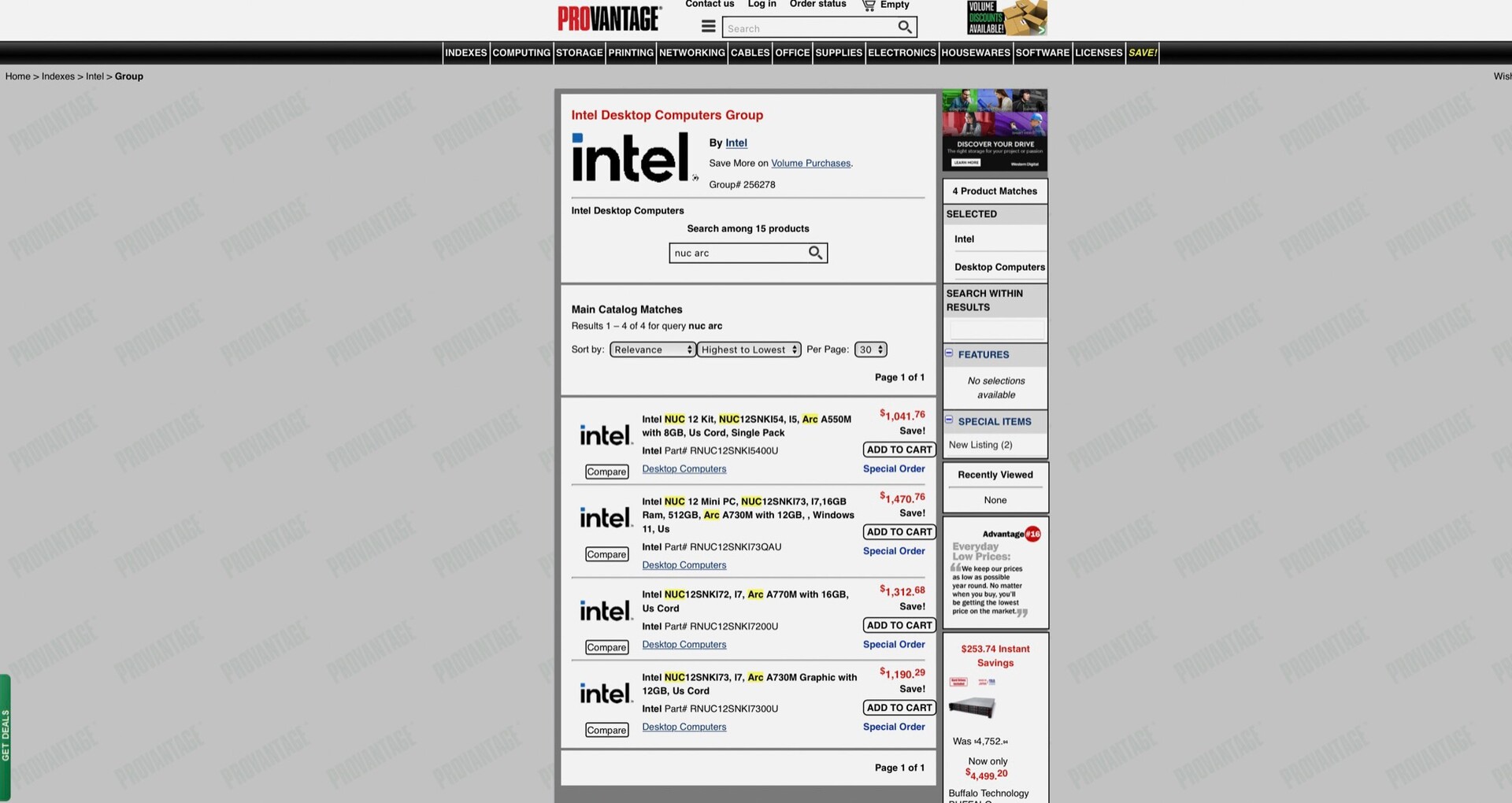The height and width of the screenshot is (803, 1512).
Task: Click the ProVantage logo
Action: [x=610, y=18]
